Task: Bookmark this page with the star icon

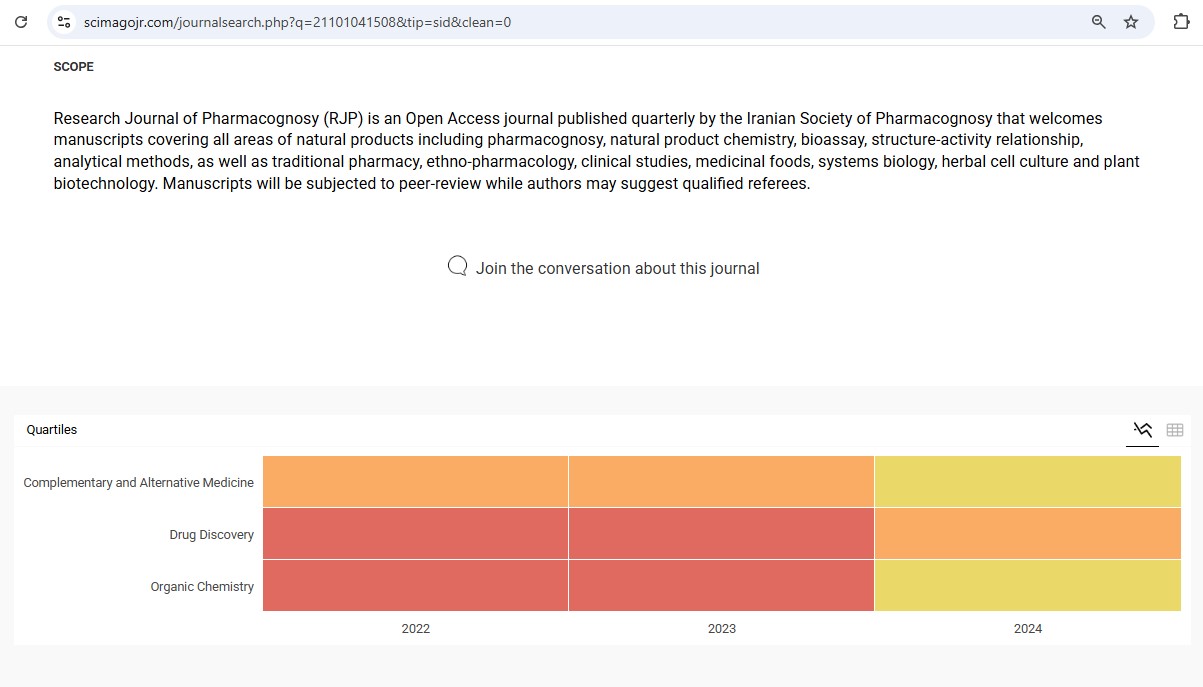Action: point(1131,22)
